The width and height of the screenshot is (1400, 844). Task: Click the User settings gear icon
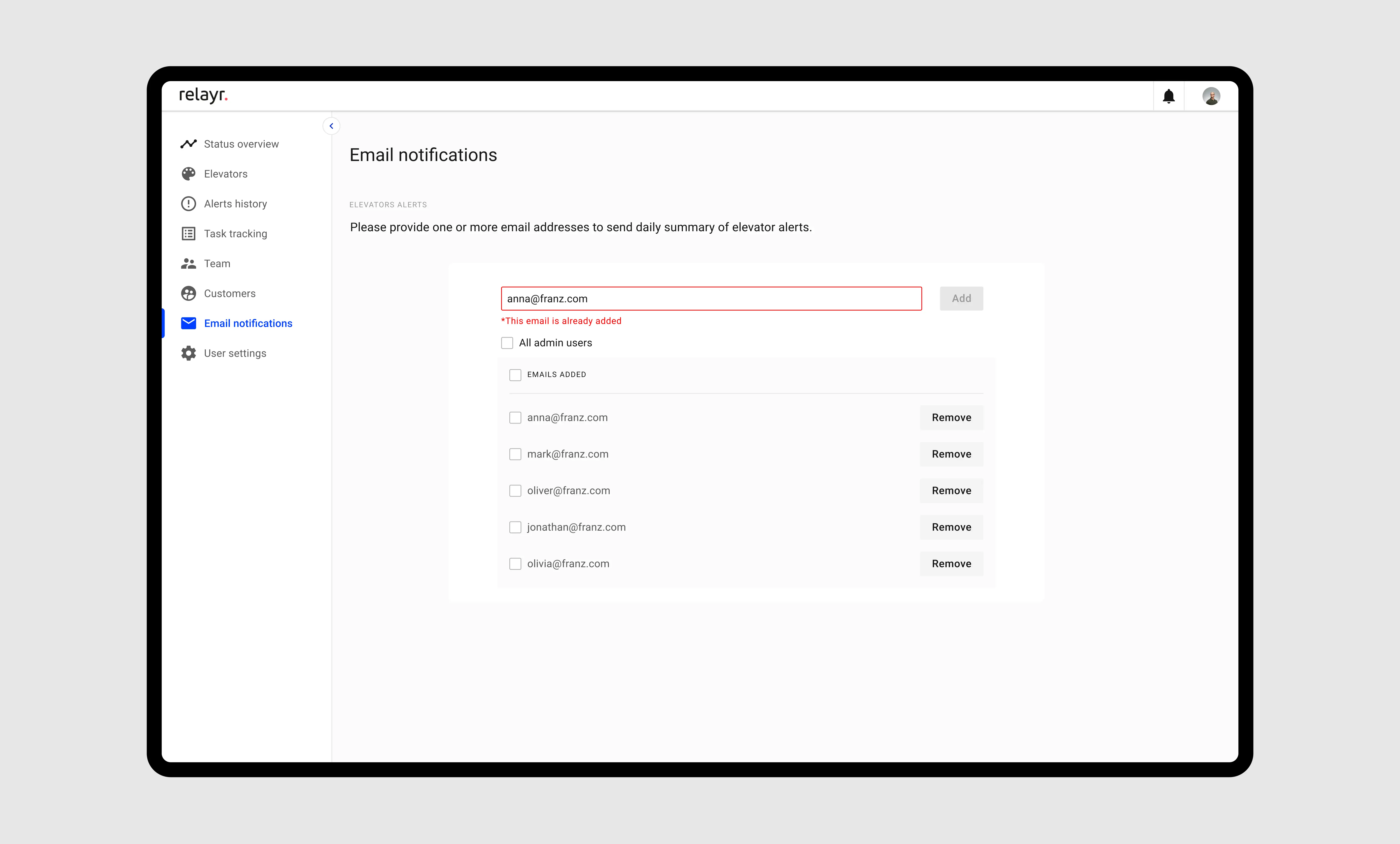188,353
